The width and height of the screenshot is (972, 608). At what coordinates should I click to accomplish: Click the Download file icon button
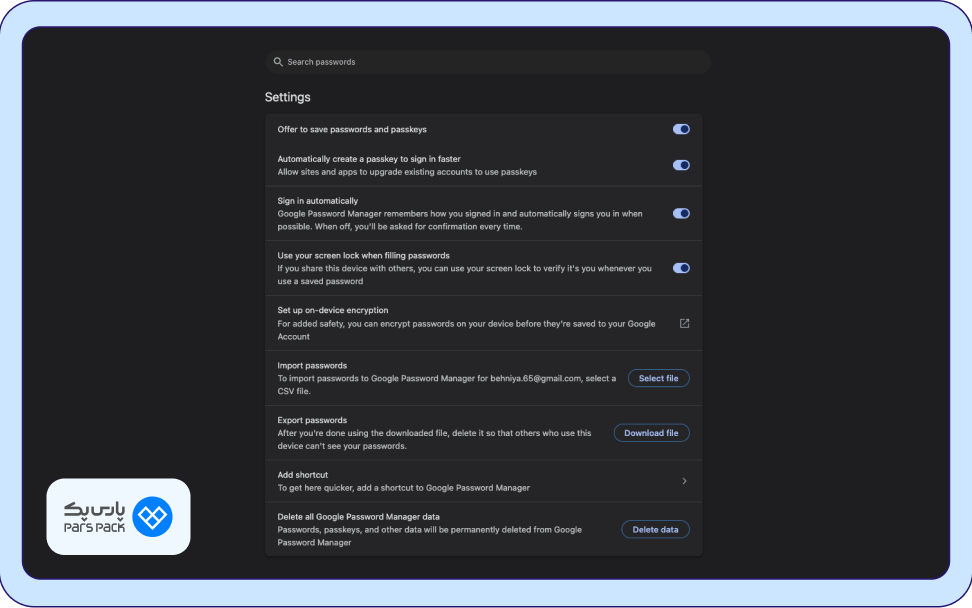click(x=651, y=432)
